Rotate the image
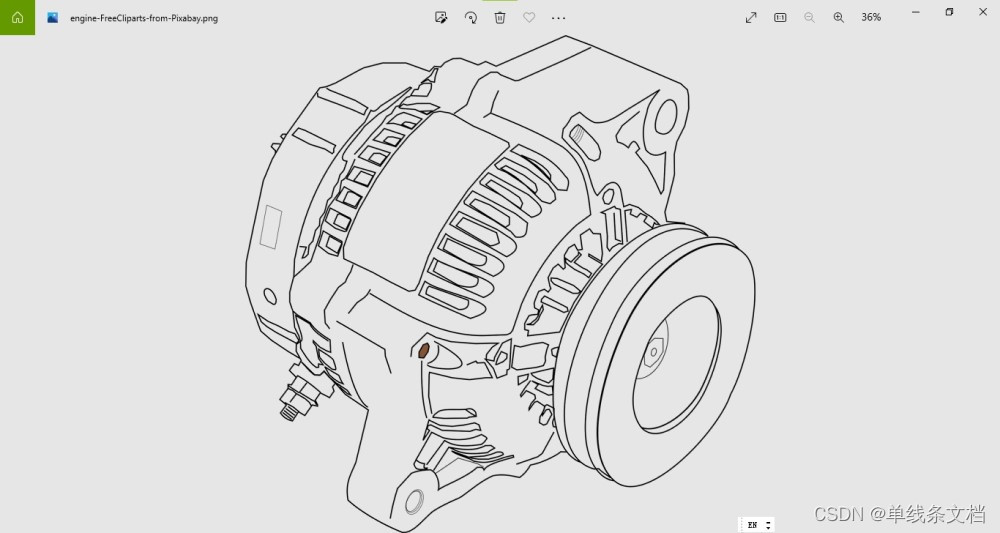The image size is (1000, 533). (x=471, y=17)
